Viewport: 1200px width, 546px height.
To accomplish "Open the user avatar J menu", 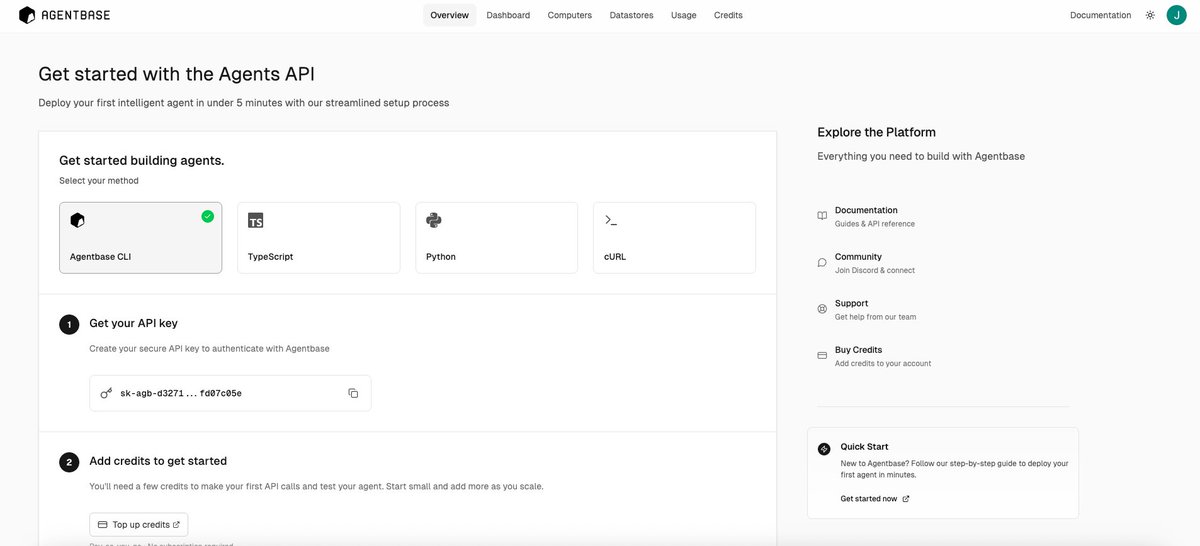I will pyautogui.click(x=1176, y=15).
